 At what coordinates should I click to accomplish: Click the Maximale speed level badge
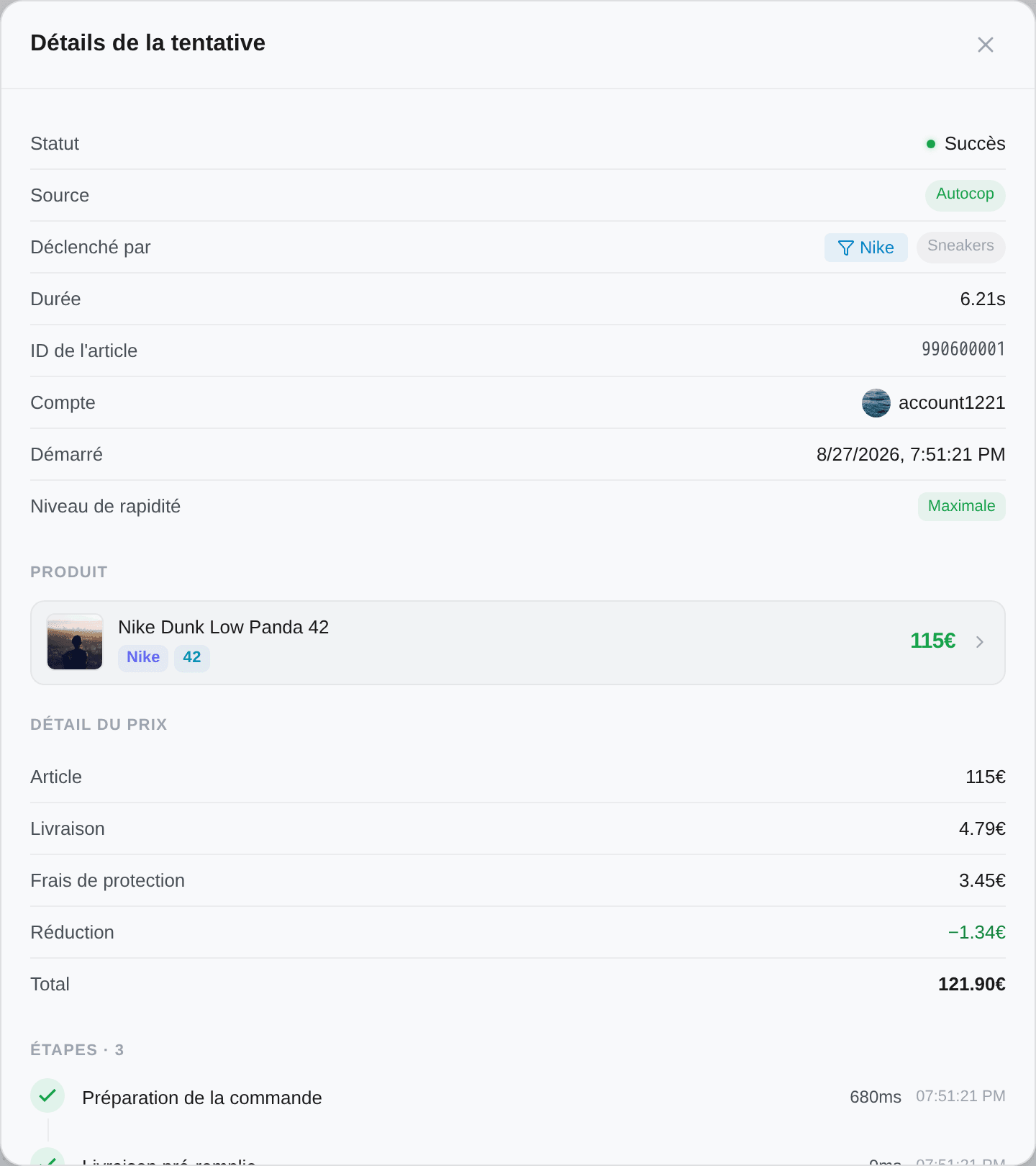[961, 506]
